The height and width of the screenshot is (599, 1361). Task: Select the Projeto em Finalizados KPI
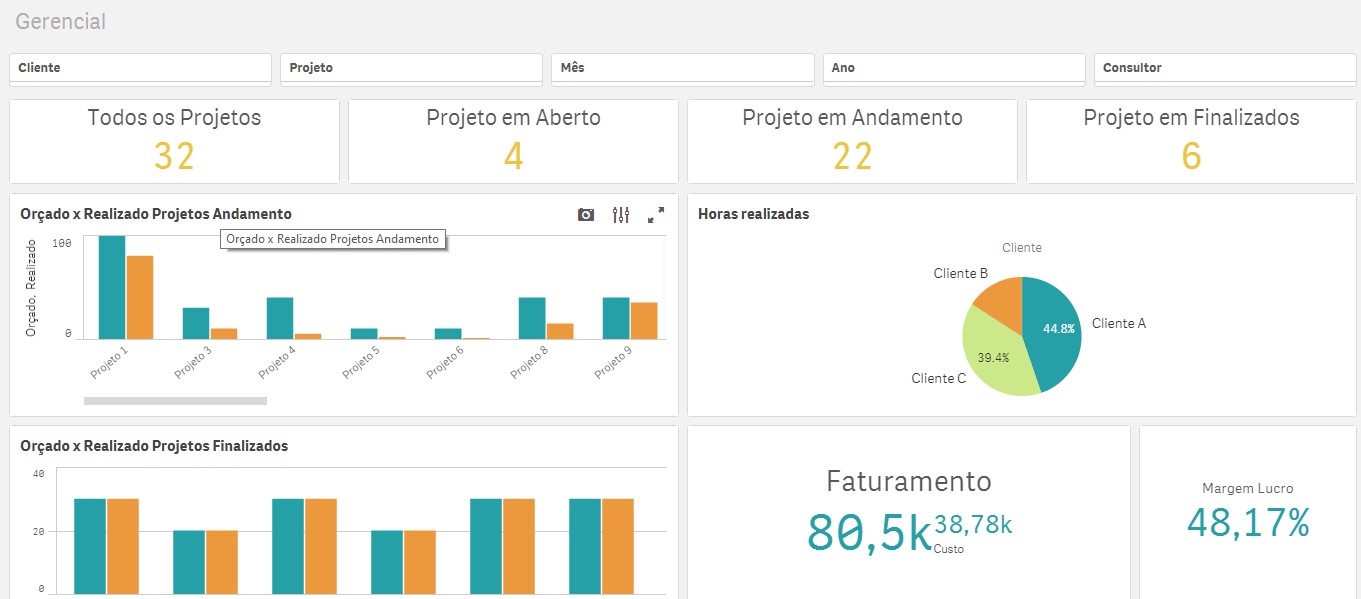point(1191,141)
